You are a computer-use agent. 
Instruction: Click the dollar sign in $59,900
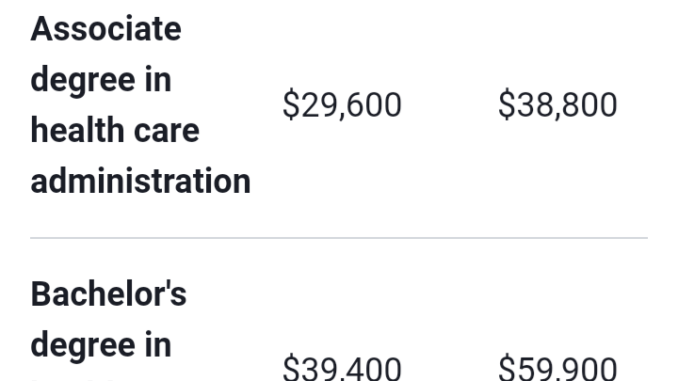pyautogui.click(x=507, y=368)
